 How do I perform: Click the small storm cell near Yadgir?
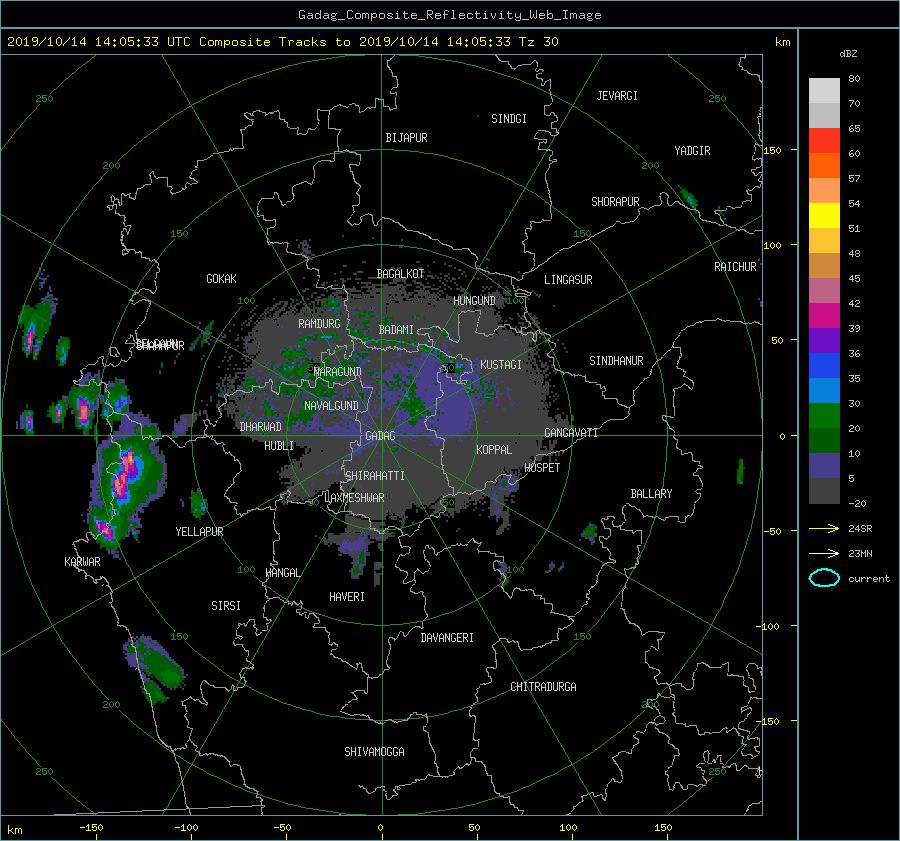(688, 197)
